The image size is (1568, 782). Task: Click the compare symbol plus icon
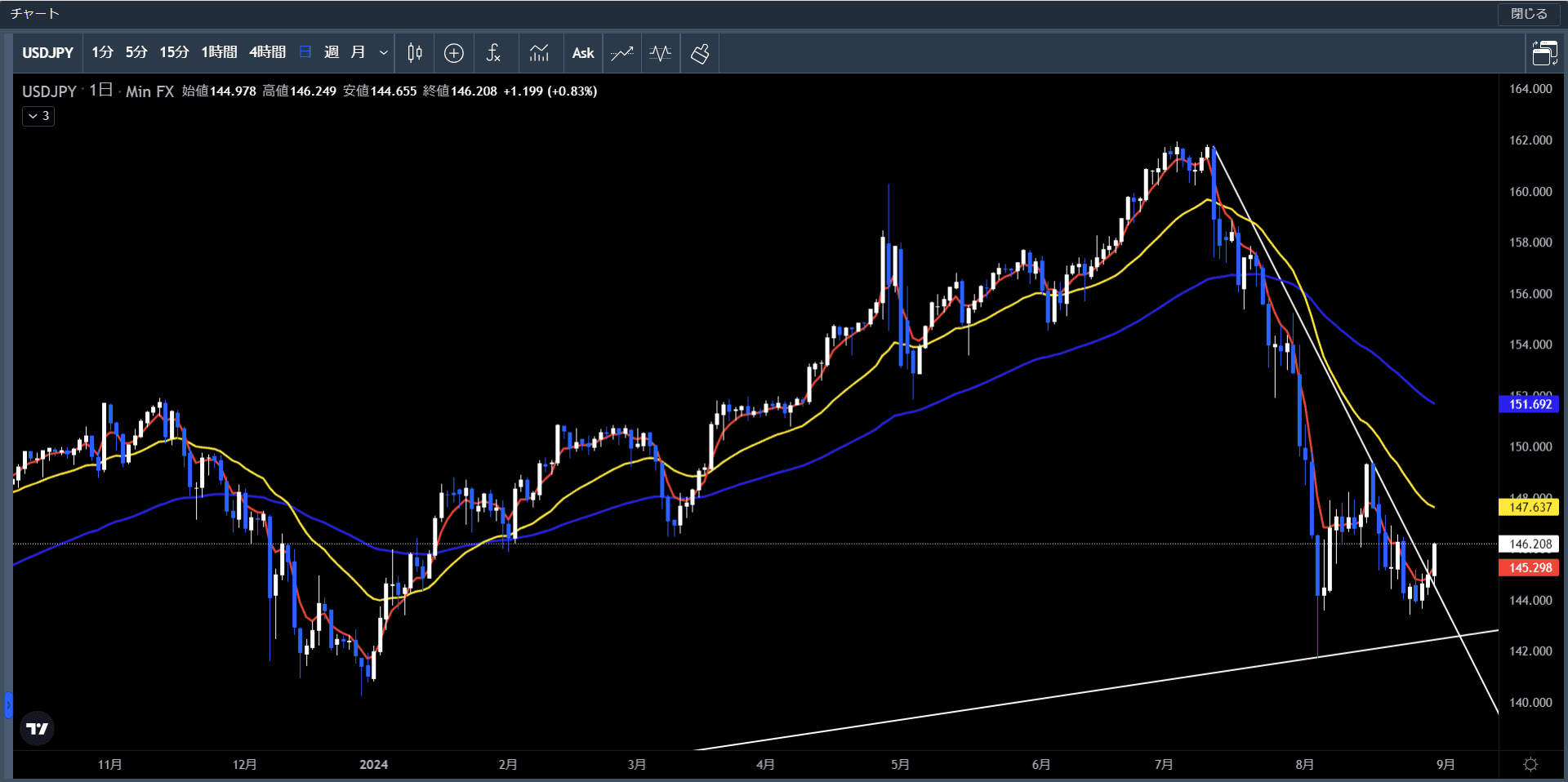pos(454,53)
